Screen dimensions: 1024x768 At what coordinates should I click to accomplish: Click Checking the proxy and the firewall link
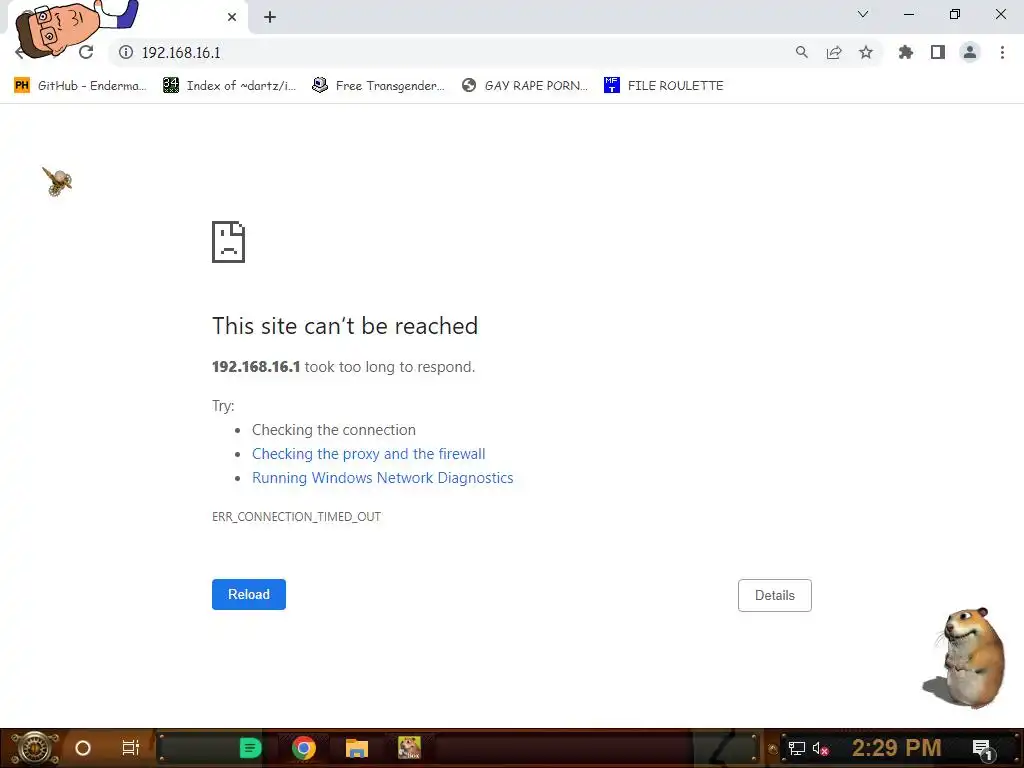(x=368, y=454)
